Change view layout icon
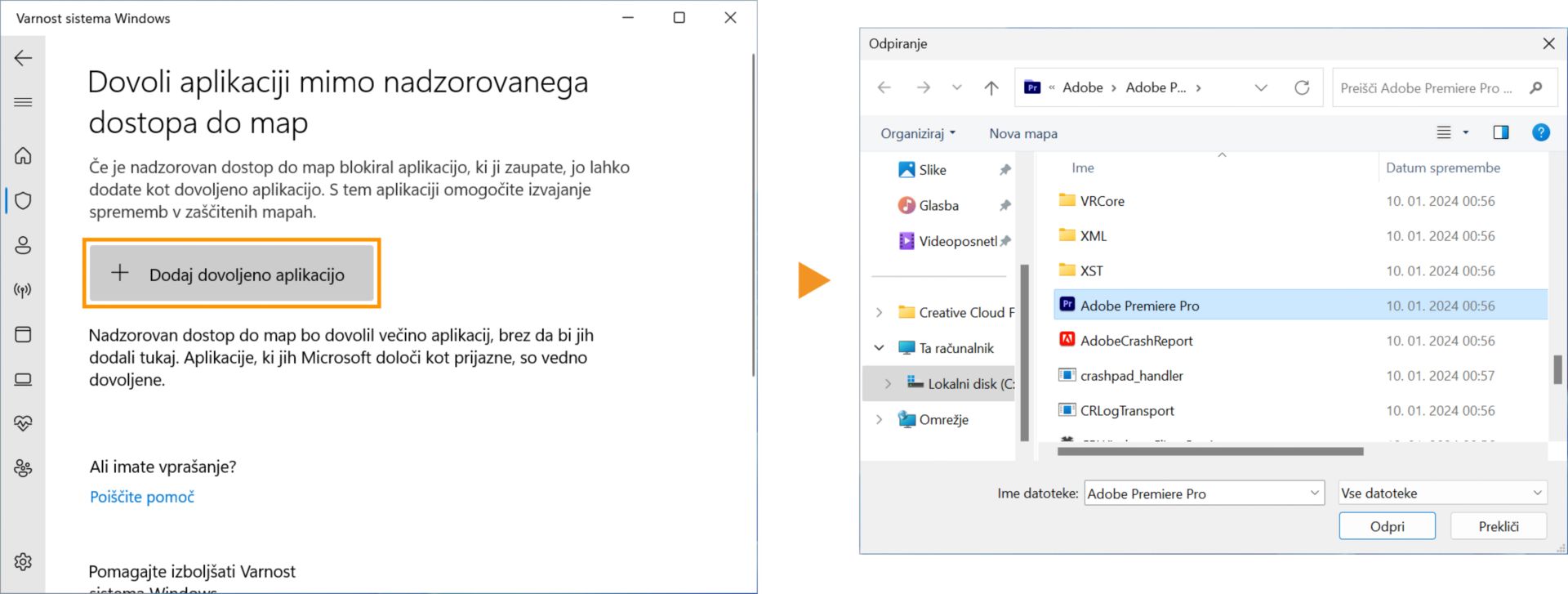This screenshot has height=594, width=1568. pos(1444,132)
